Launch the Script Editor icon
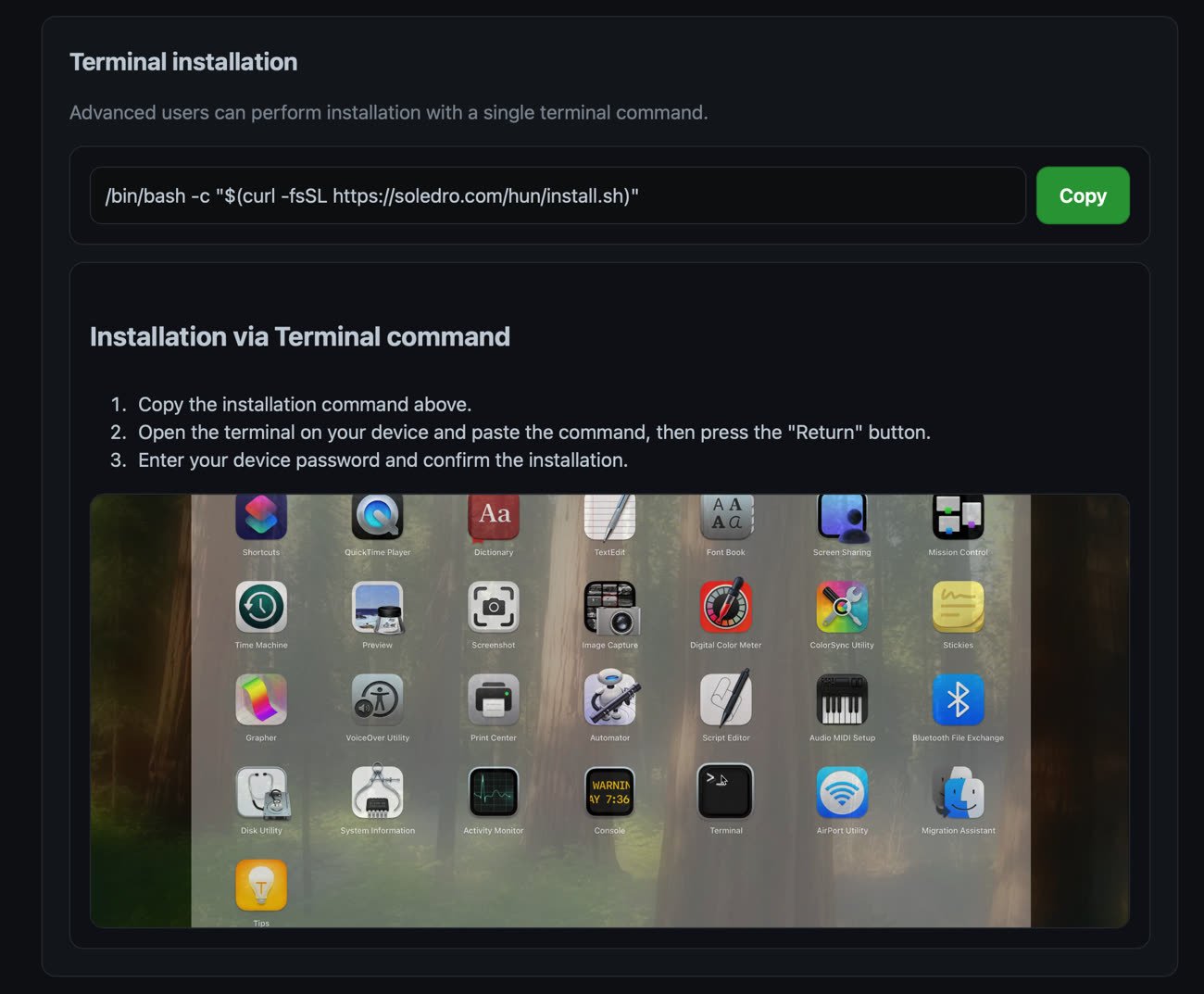The height and width of the screenshot is (994, 1204). [725, 699]
